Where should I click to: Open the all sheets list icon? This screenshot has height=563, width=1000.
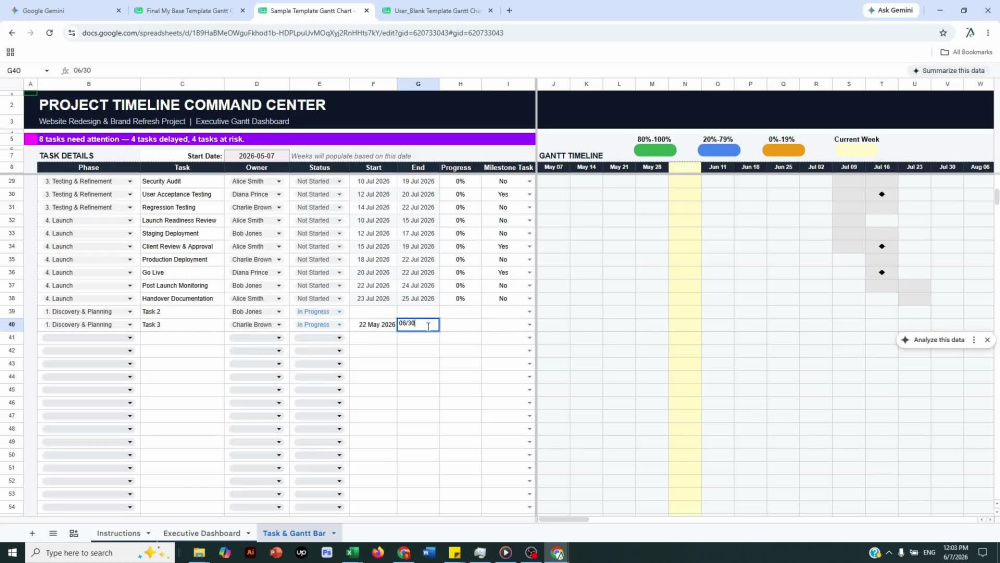click(x=53, y=533)
